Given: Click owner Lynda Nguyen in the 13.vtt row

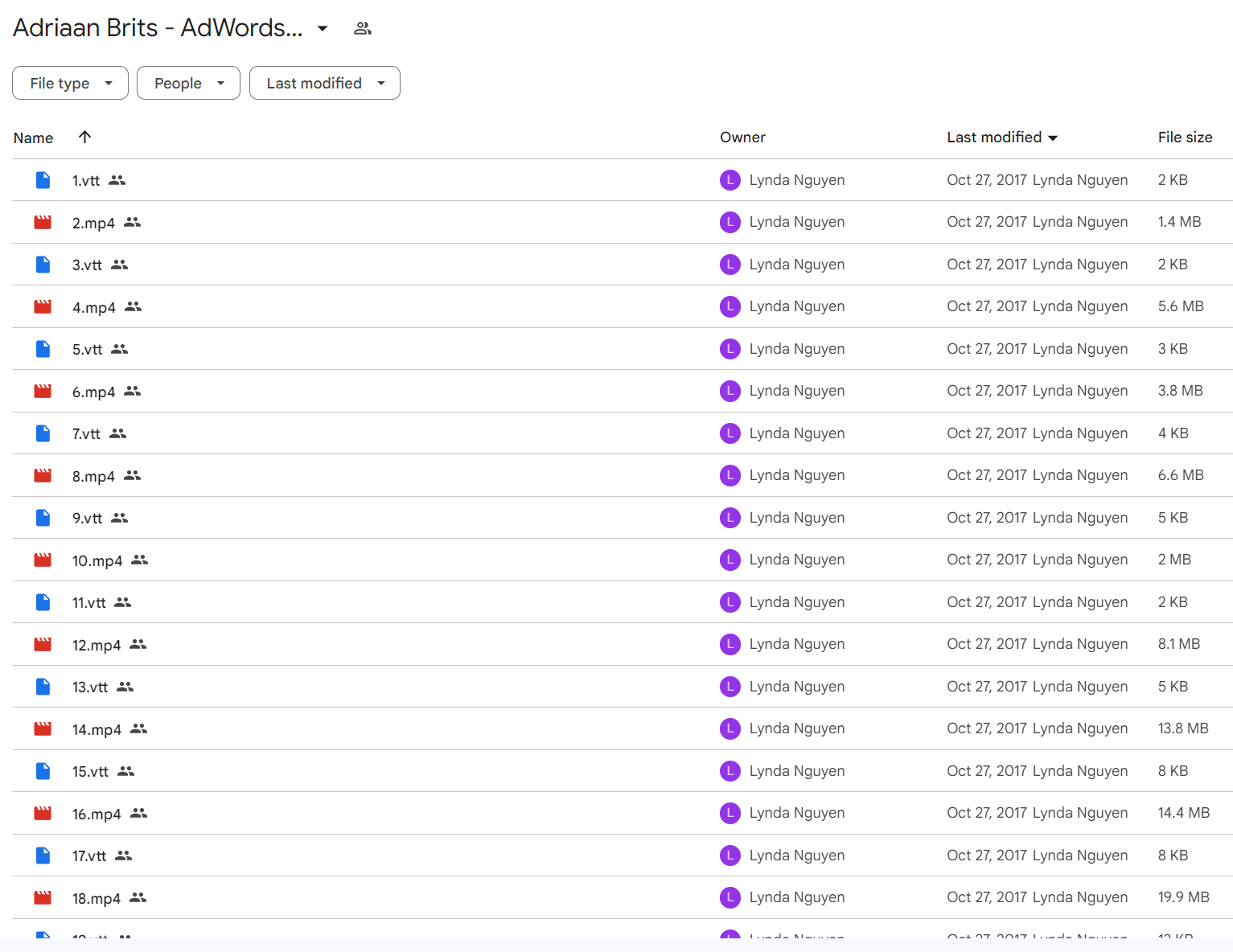Looking at the screenshot, I should [x=796, y=687].
